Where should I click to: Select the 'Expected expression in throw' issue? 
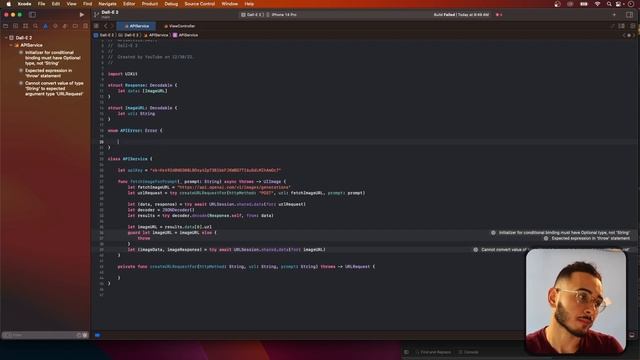tap(46, 73)
